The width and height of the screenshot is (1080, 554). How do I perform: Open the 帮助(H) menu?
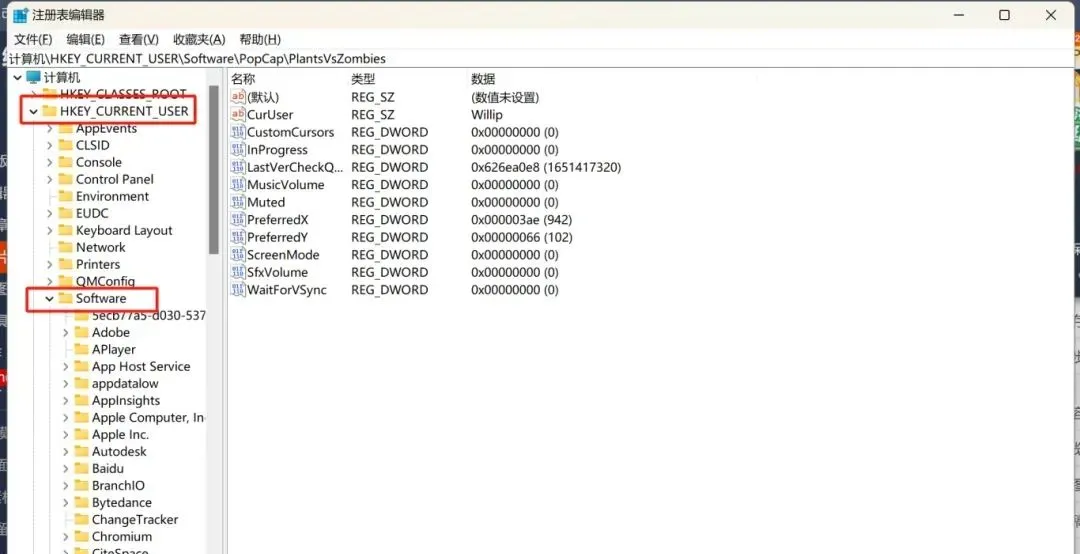[x=260, y=39]
